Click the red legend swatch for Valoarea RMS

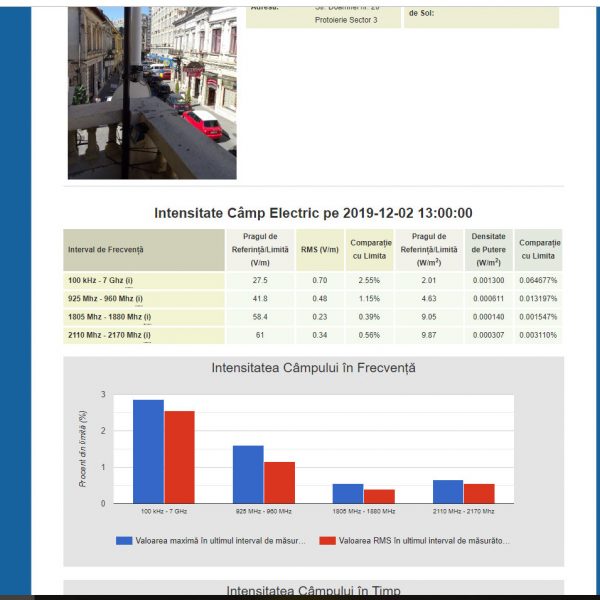click(x=326, y=540)
